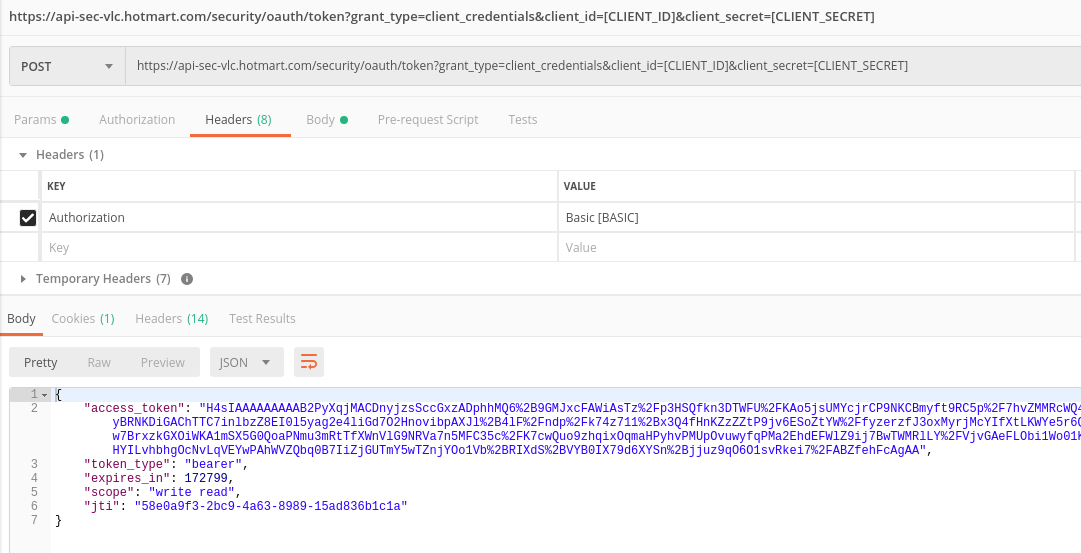Open the Tests tab
The width and height of the screenshot is (1081, 553).
[x=522, y=119]
